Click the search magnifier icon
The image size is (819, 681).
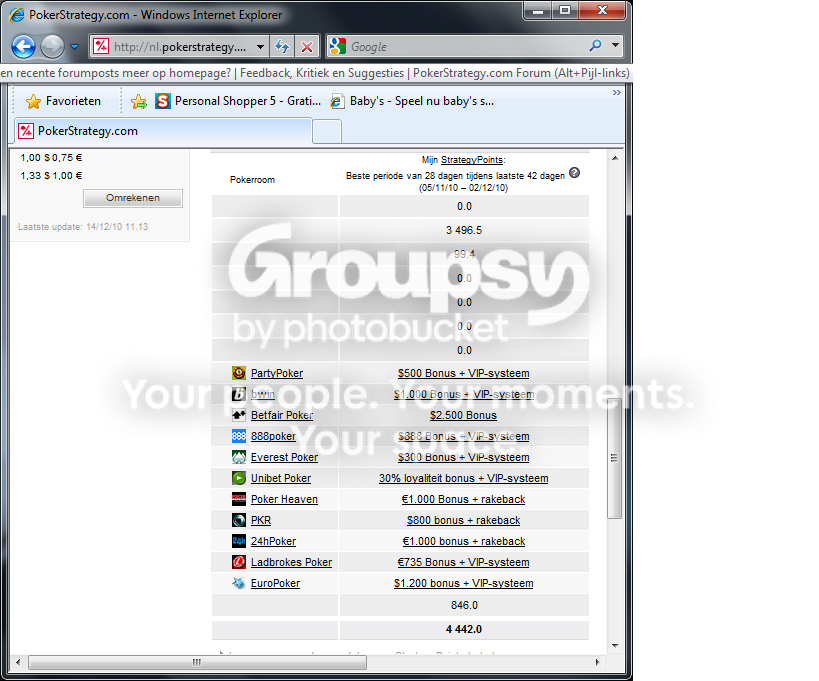click(595, 46)
